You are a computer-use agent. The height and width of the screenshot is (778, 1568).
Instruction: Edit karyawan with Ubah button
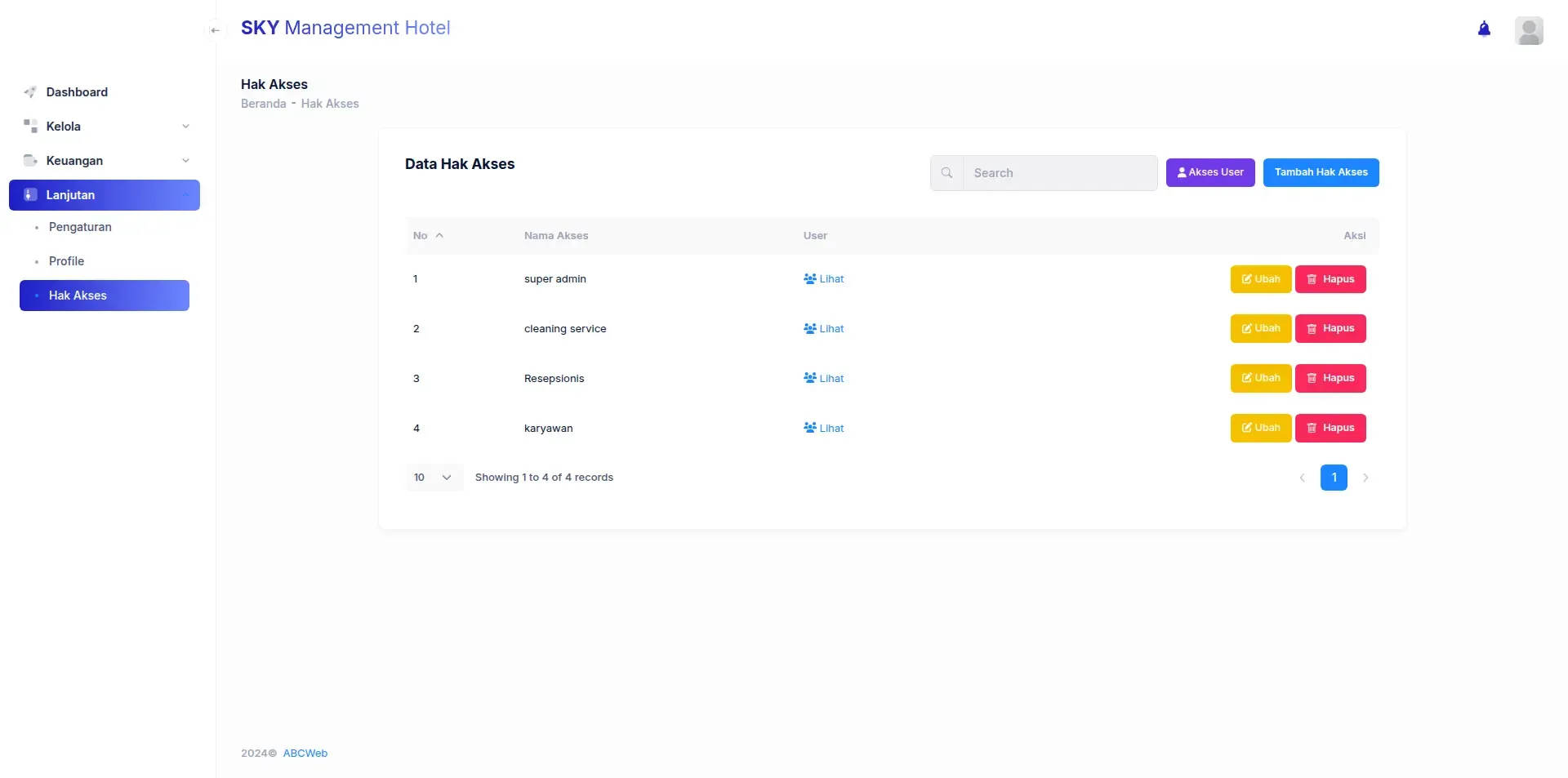[1261, 429]
